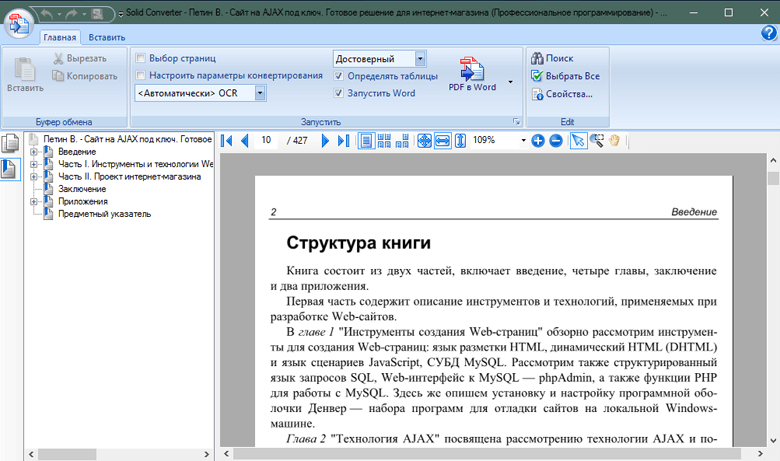Click the PDF в Word convert icon
The image size is (780, 461).
click(472, 74)
